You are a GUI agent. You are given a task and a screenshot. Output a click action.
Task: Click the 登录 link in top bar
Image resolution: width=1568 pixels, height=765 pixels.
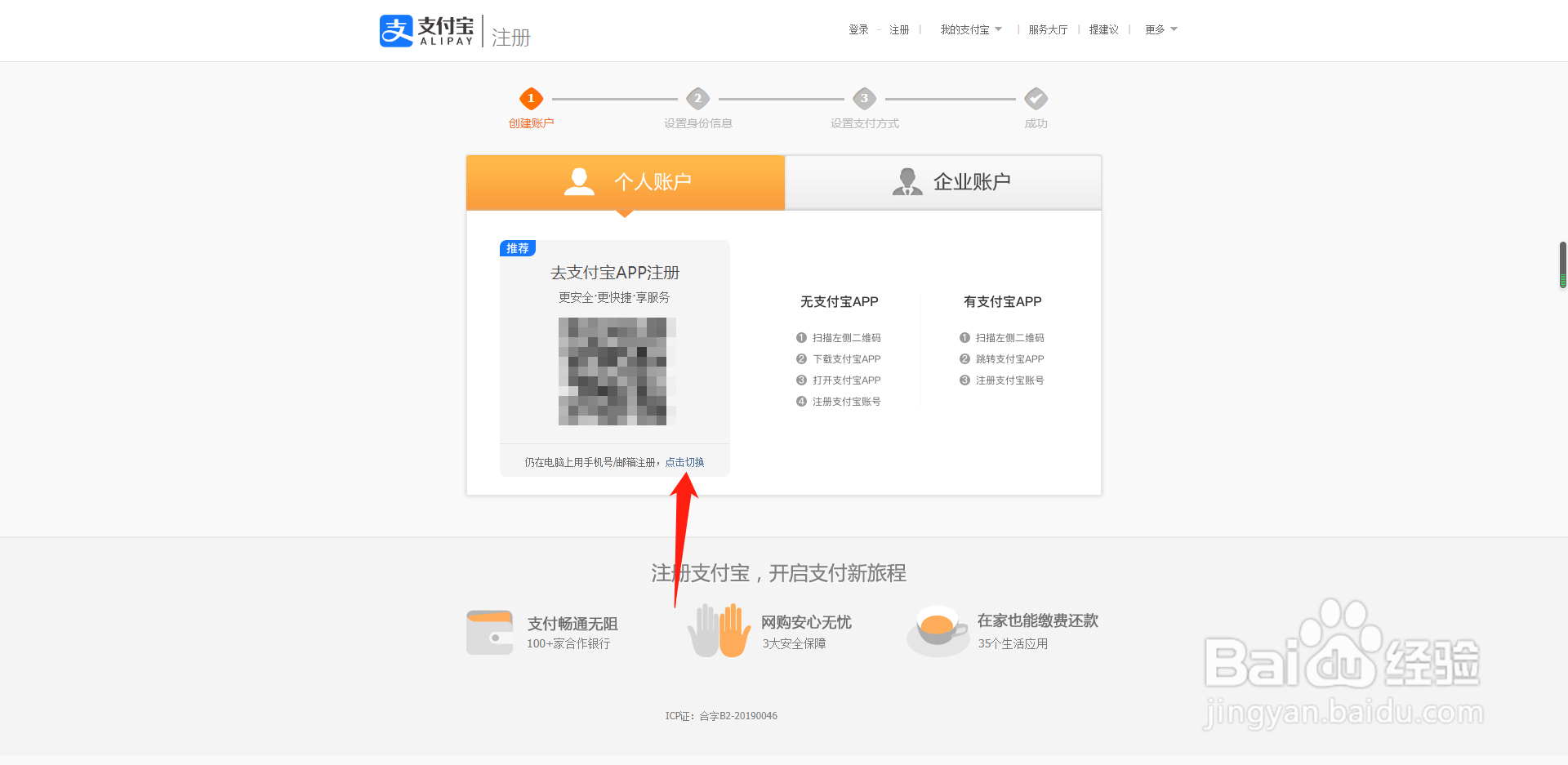click(x=858, y=29)
